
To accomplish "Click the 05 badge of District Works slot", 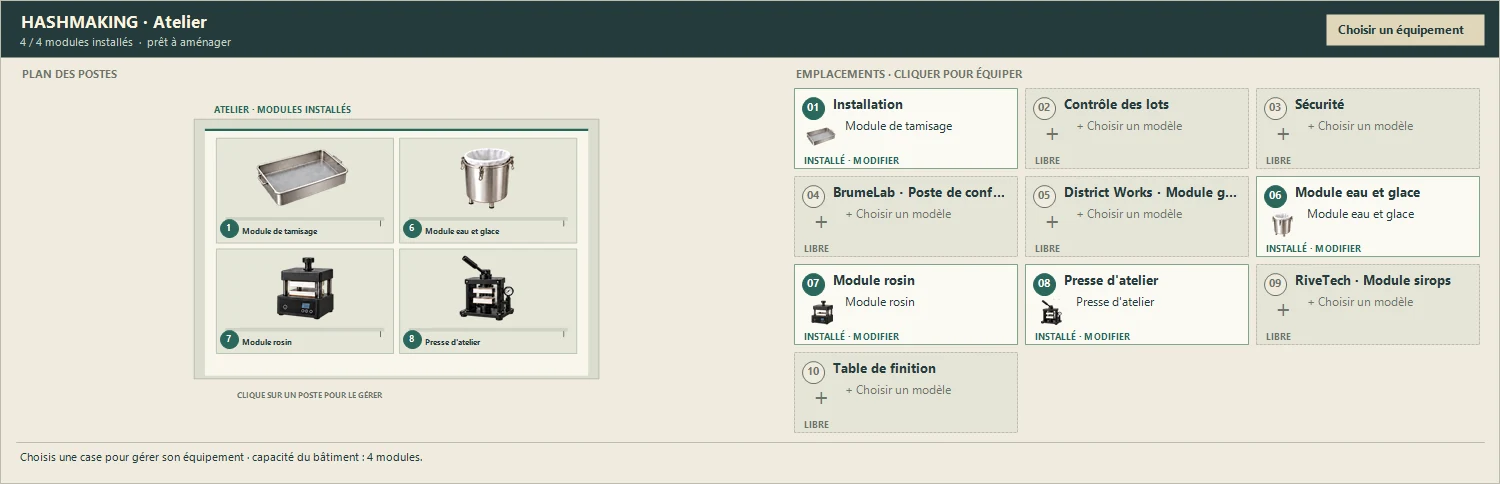I will [x=1044, y=195].
